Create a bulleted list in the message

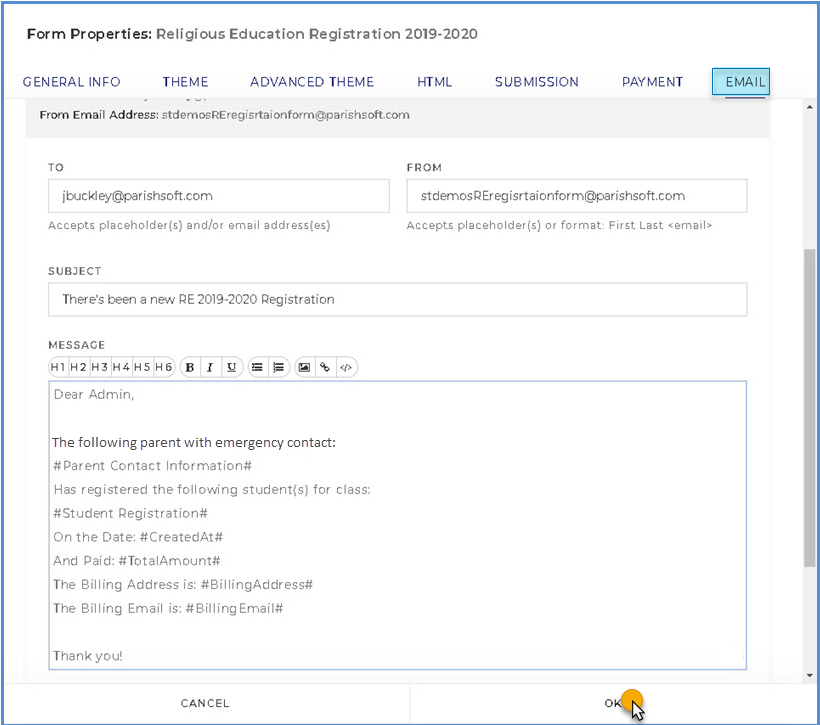click(x=257, y=367)
